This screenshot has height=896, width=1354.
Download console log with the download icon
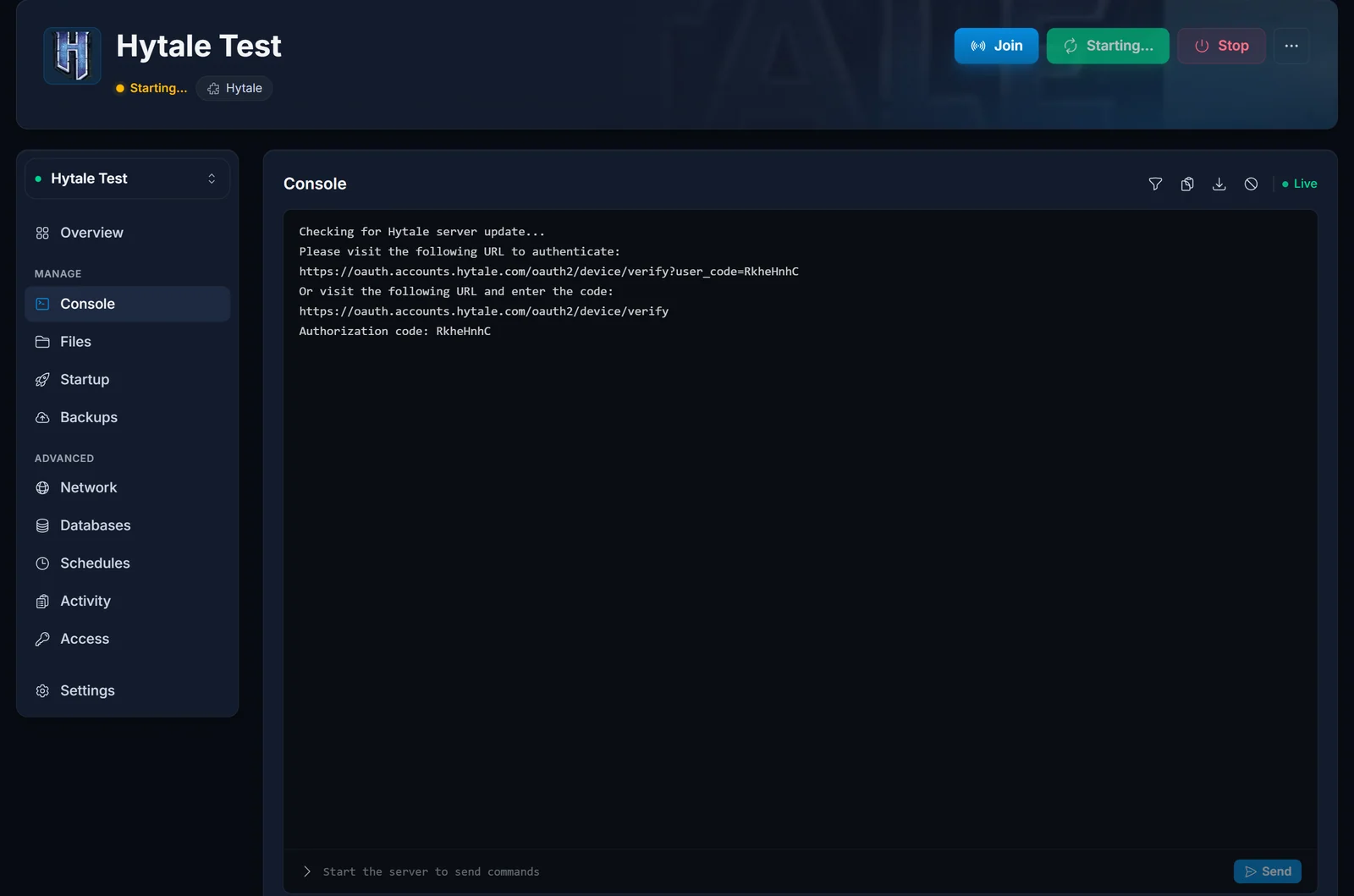point(1219,184)
